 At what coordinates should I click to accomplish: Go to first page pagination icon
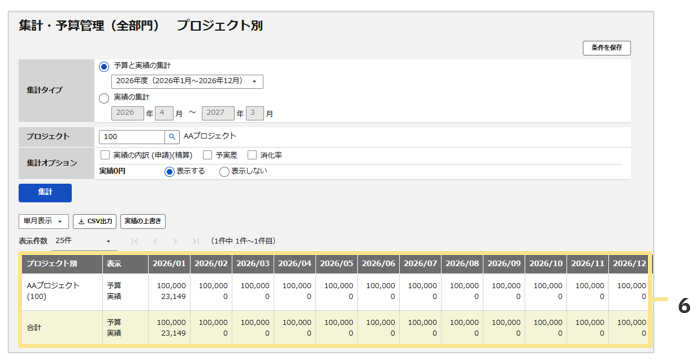tap(134, 241)
